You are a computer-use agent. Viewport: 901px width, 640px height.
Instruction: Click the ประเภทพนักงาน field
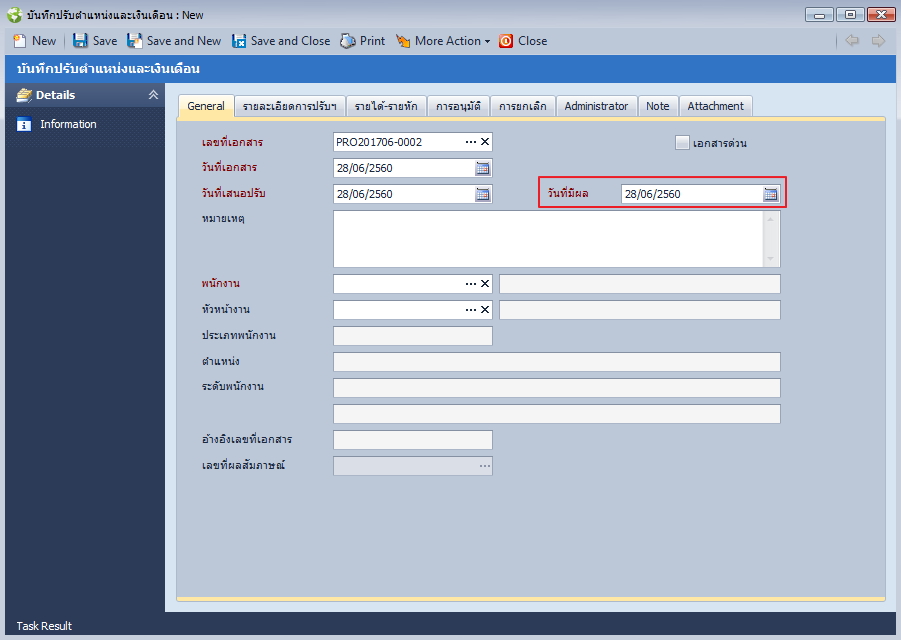point(413,336)
